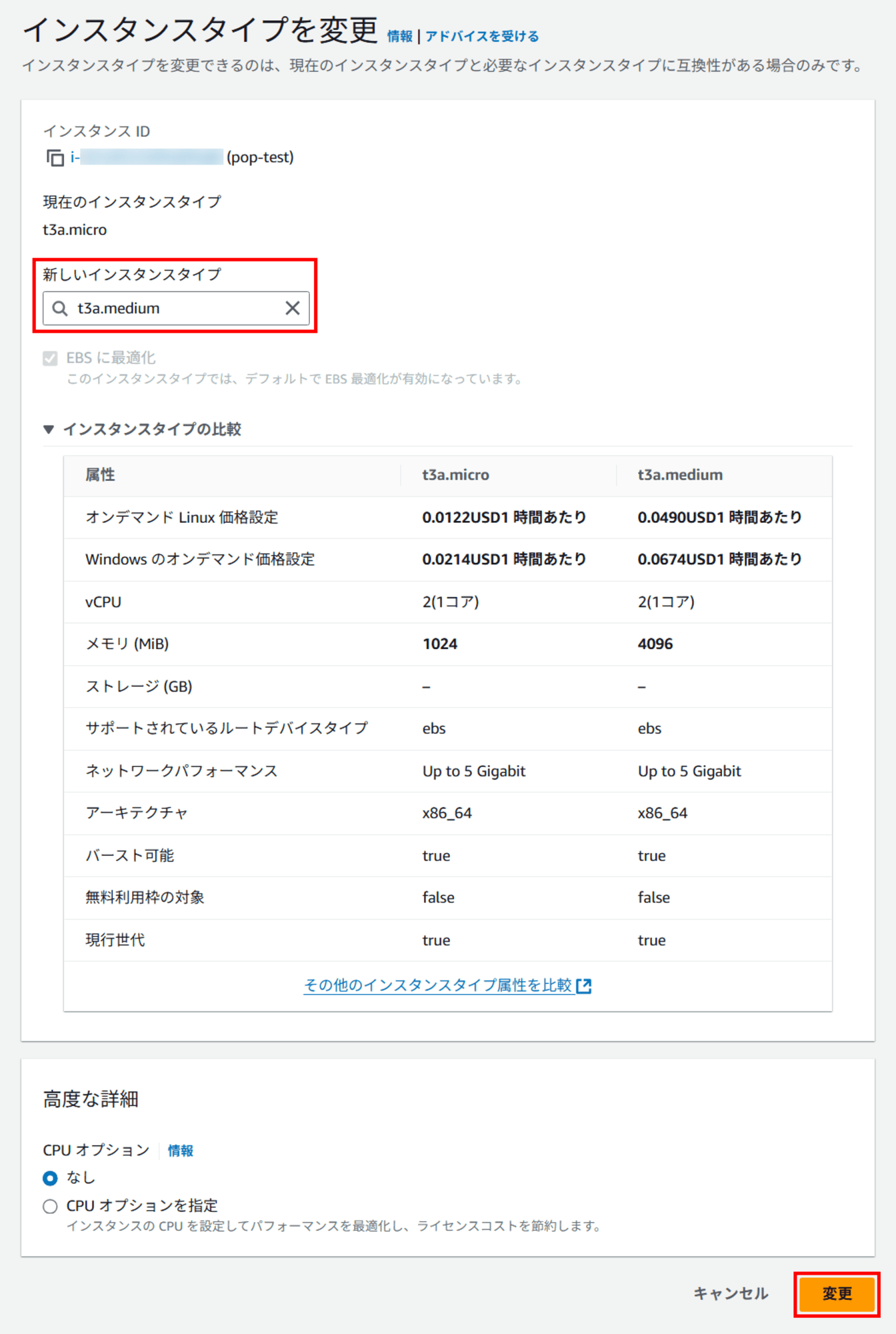Clear the new instance type field with X
Screen dimensions: 896x1334
click(292, 308)
